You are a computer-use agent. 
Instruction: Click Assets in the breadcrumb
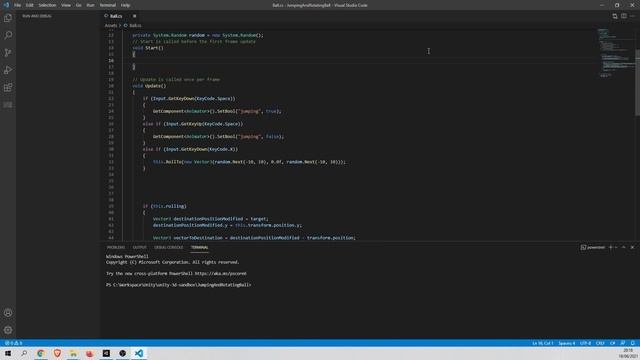[111, 25]
